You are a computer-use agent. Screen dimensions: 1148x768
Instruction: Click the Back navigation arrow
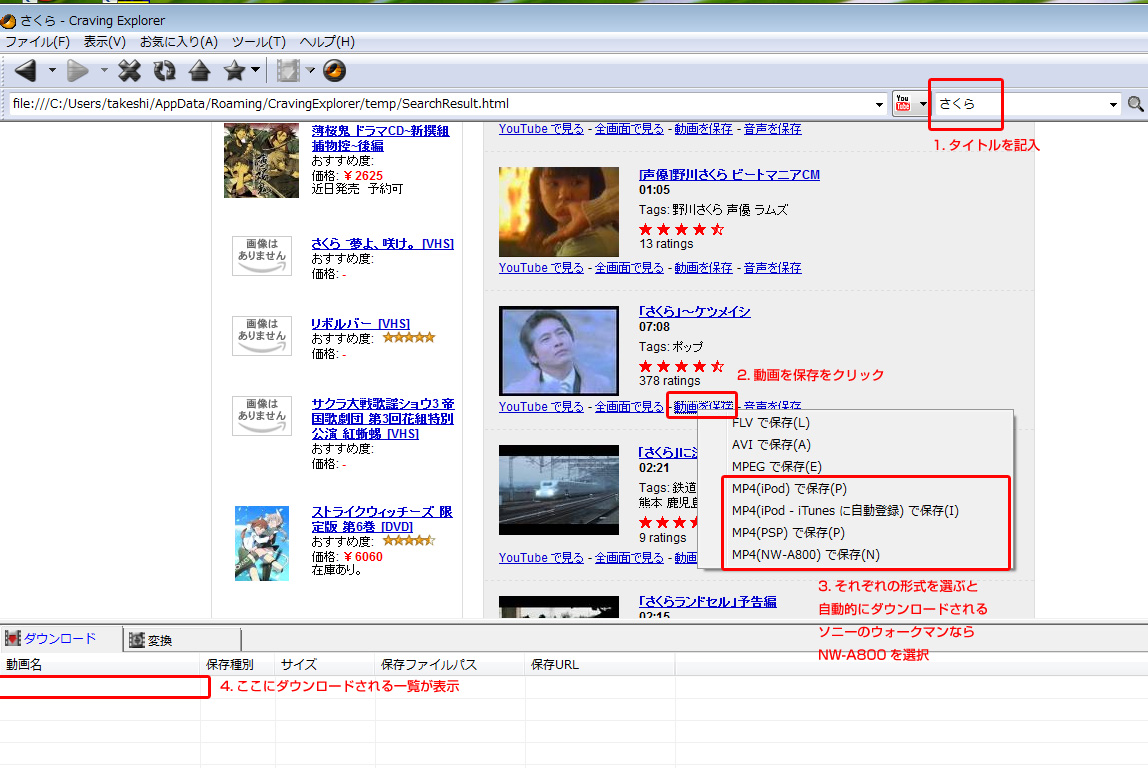coord(25,70)
